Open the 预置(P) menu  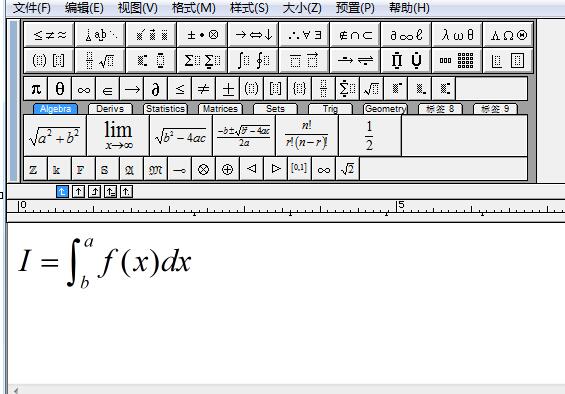tap(355, 8)
